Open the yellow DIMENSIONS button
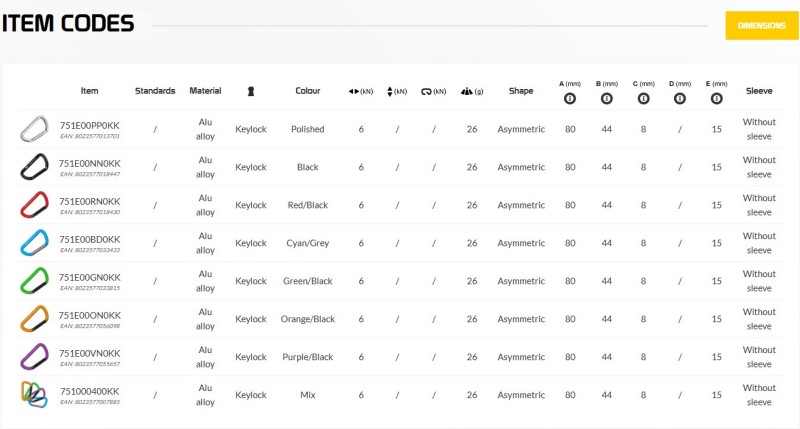 pyautogui.click(x=762, y=26)
